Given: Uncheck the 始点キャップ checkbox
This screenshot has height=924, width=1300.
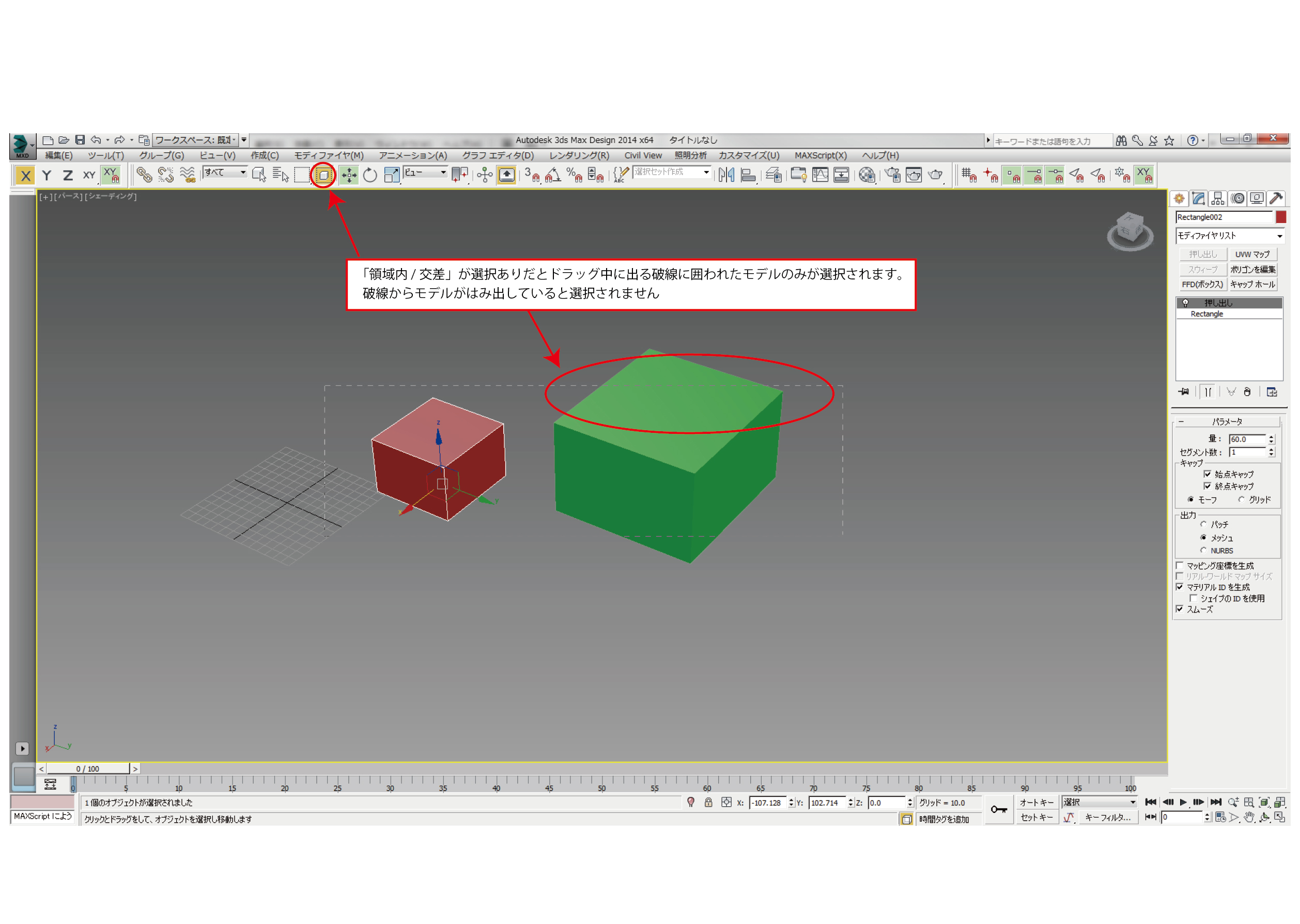Looking at the screenshot, I should coord(1207,474).
